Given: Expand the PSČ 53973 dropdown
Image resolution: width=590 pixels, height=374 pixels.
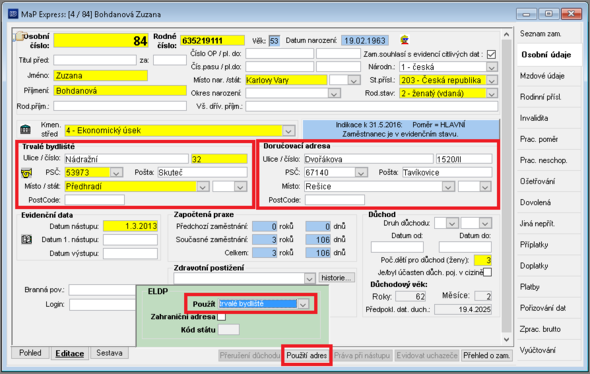Looking at the screenshot, I should tap(116, 173).
